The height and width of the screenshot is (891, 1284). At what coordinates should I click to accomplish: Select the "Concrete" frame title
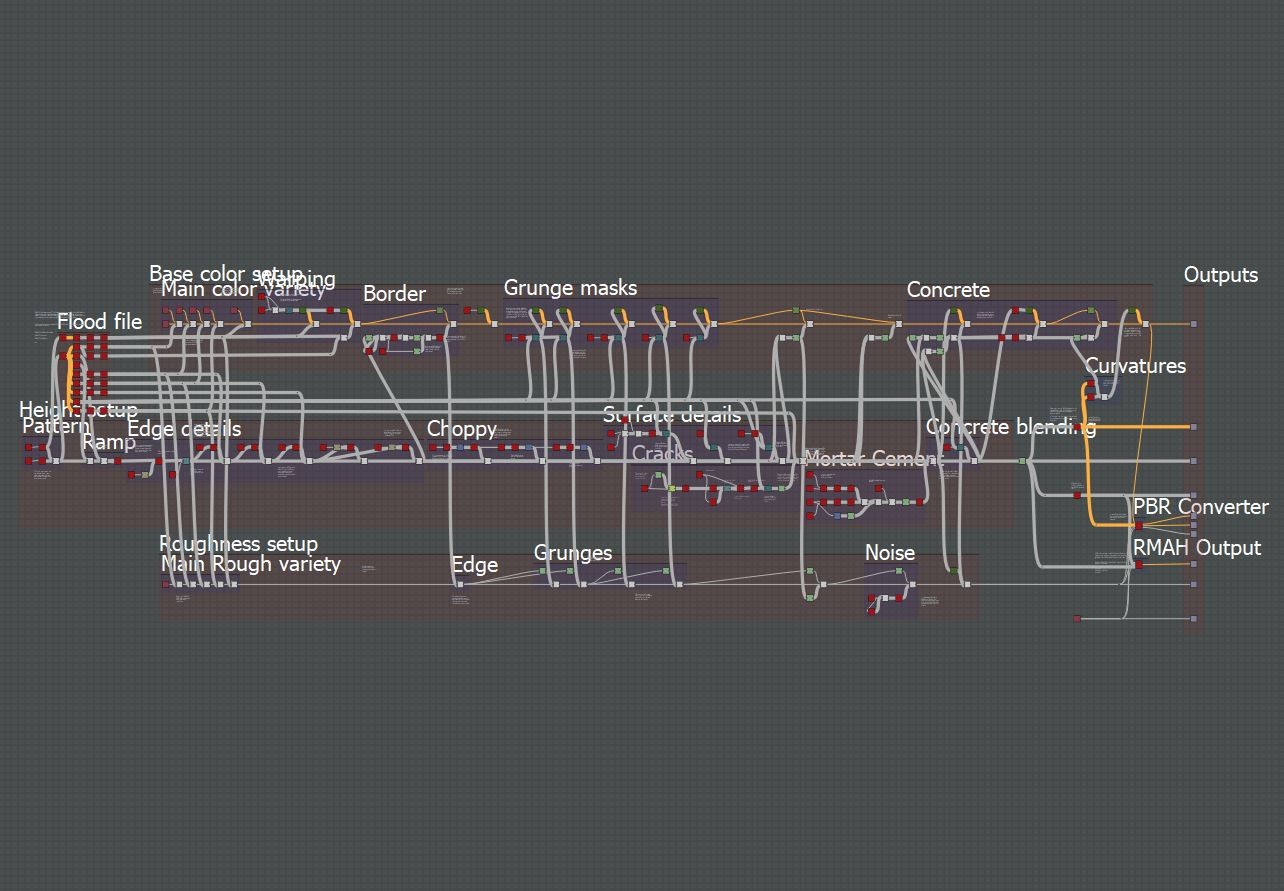[x=948, y=290]
